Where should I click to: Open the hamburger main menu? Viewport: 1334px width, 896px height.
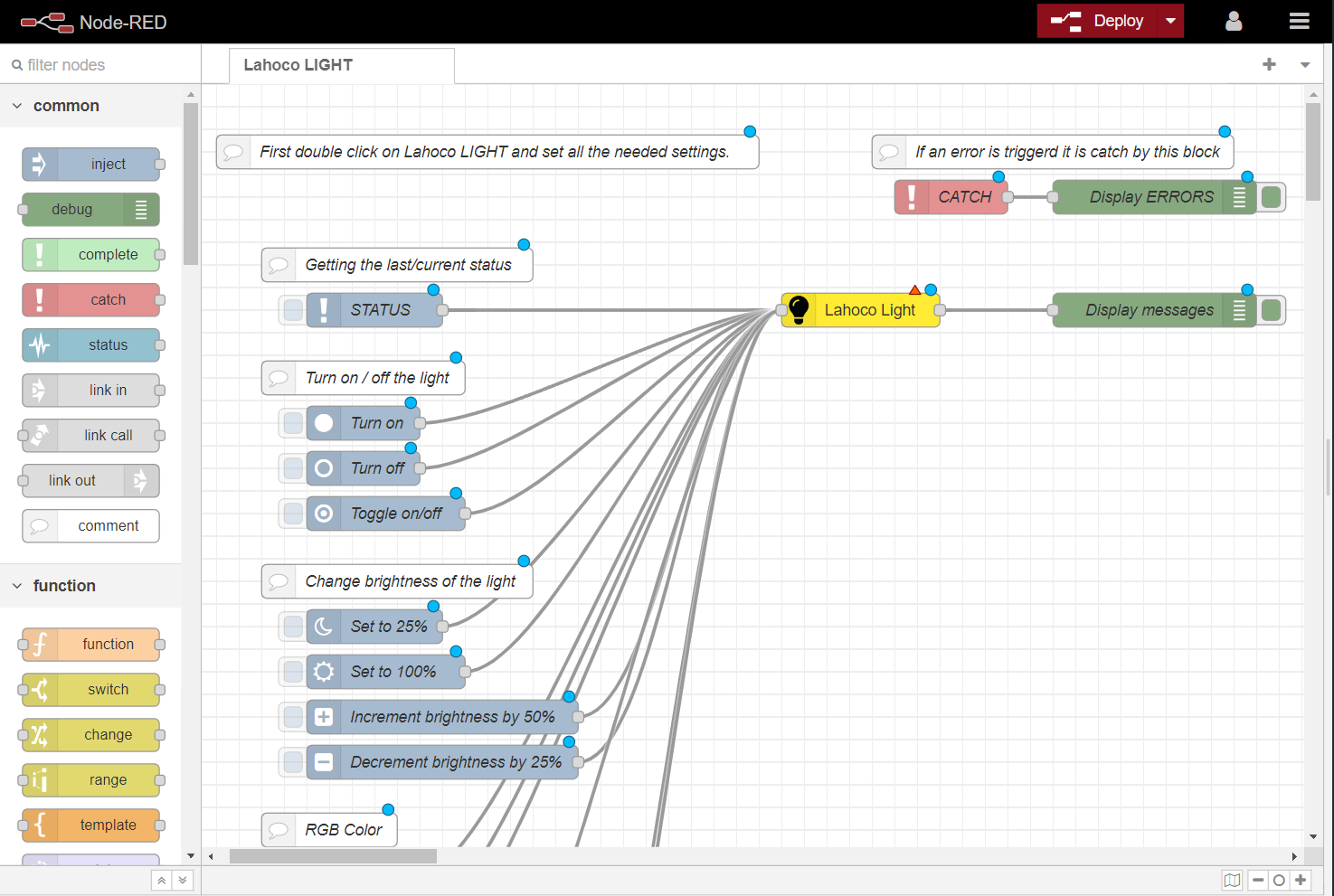(1299, 22)
